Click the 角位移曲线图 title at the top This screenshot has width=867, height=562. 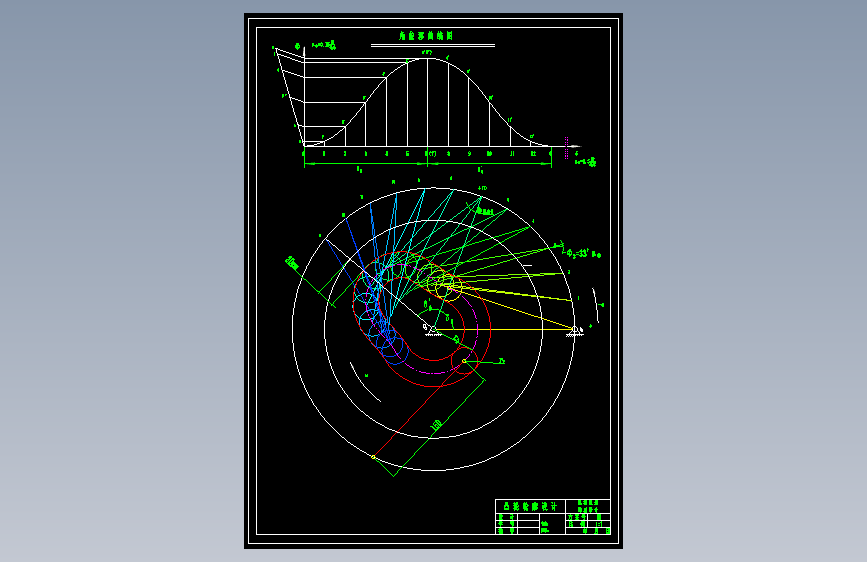(x=426, y=36)
